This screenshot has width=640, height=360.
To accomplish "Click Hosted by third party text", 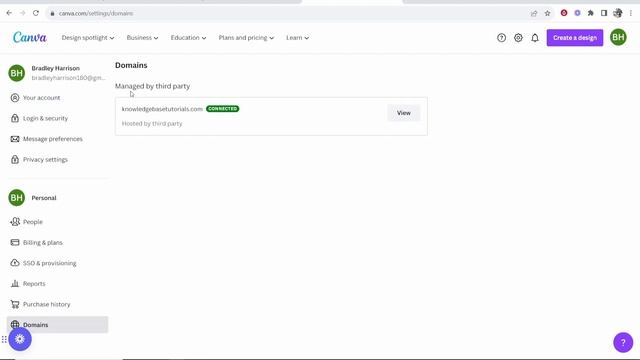I will pos(152,123).
